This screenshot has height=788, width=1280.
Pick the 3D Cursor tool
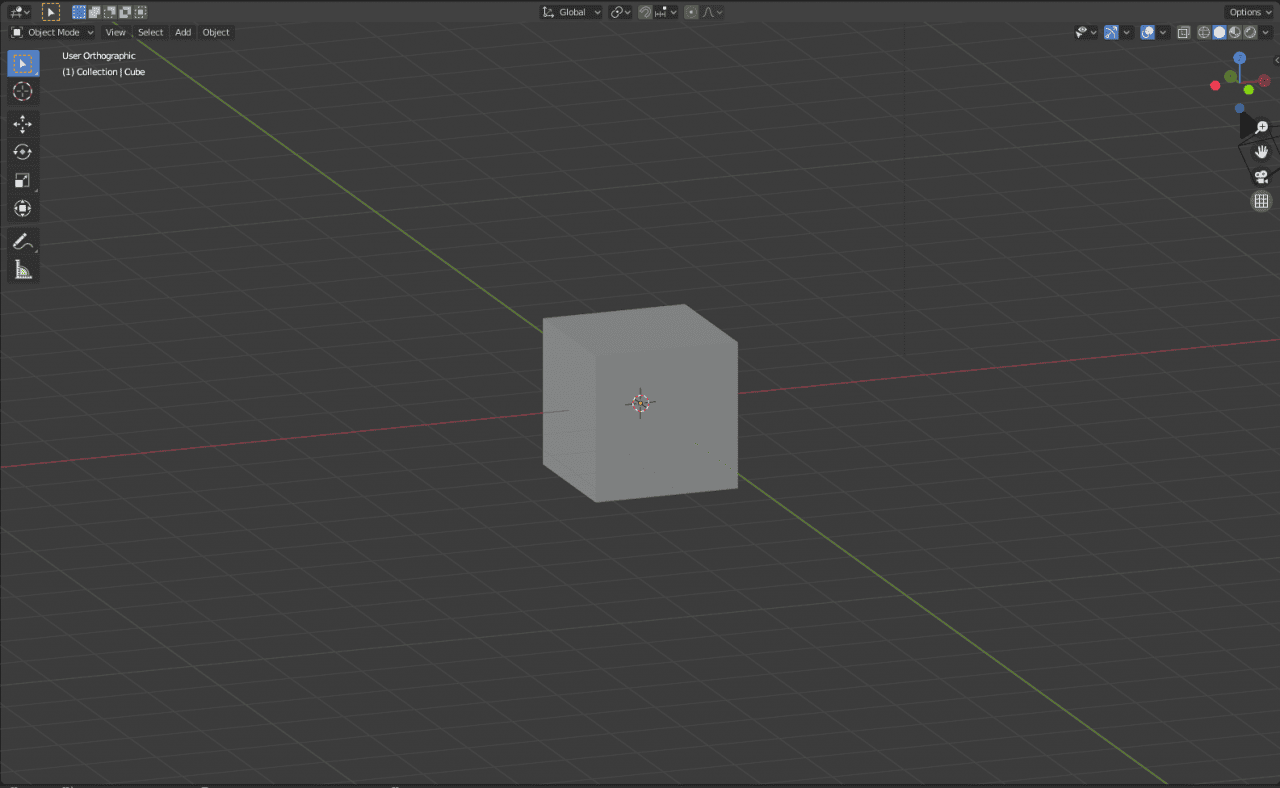(x=23, y=91)
